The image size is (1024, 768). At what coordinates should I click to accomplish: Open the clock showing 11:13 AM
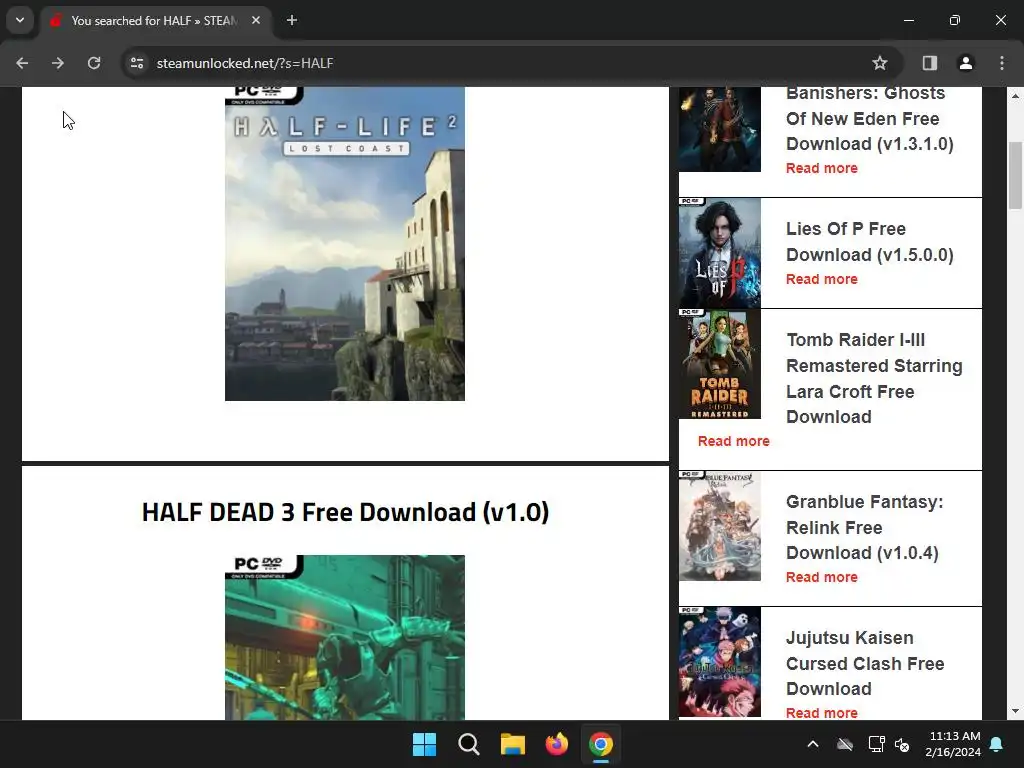(x=953, y=744)
